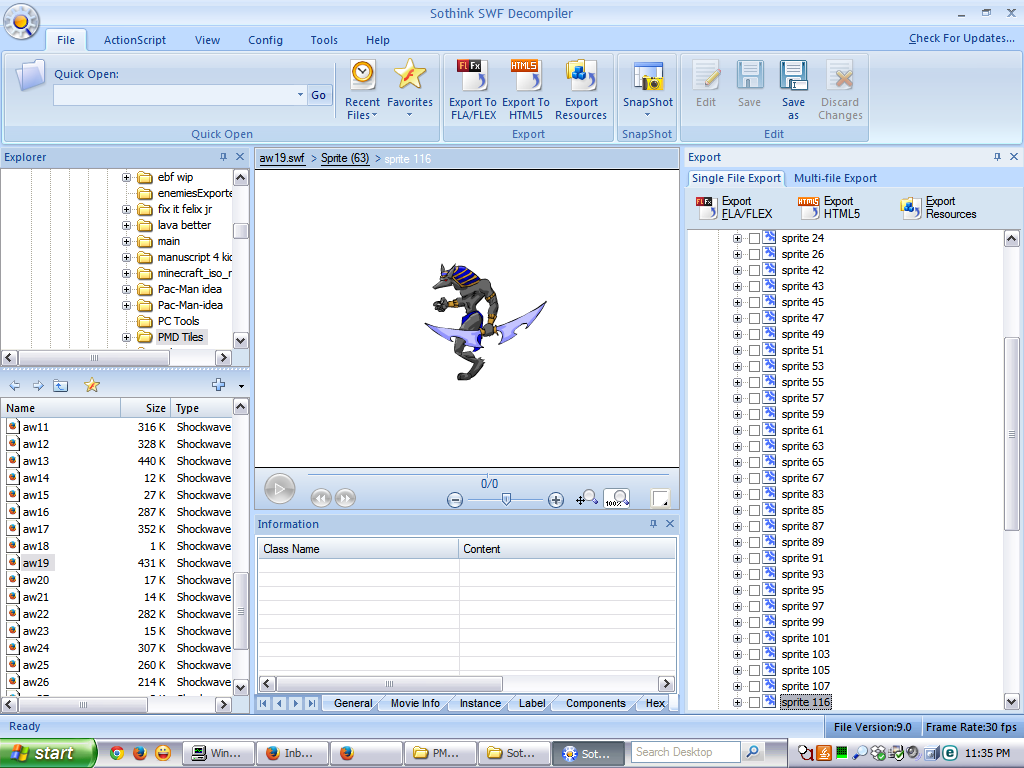The height and width of the screenshot is (768, 1024).
Task: Step to the next frame
Action: pos(345,498)
